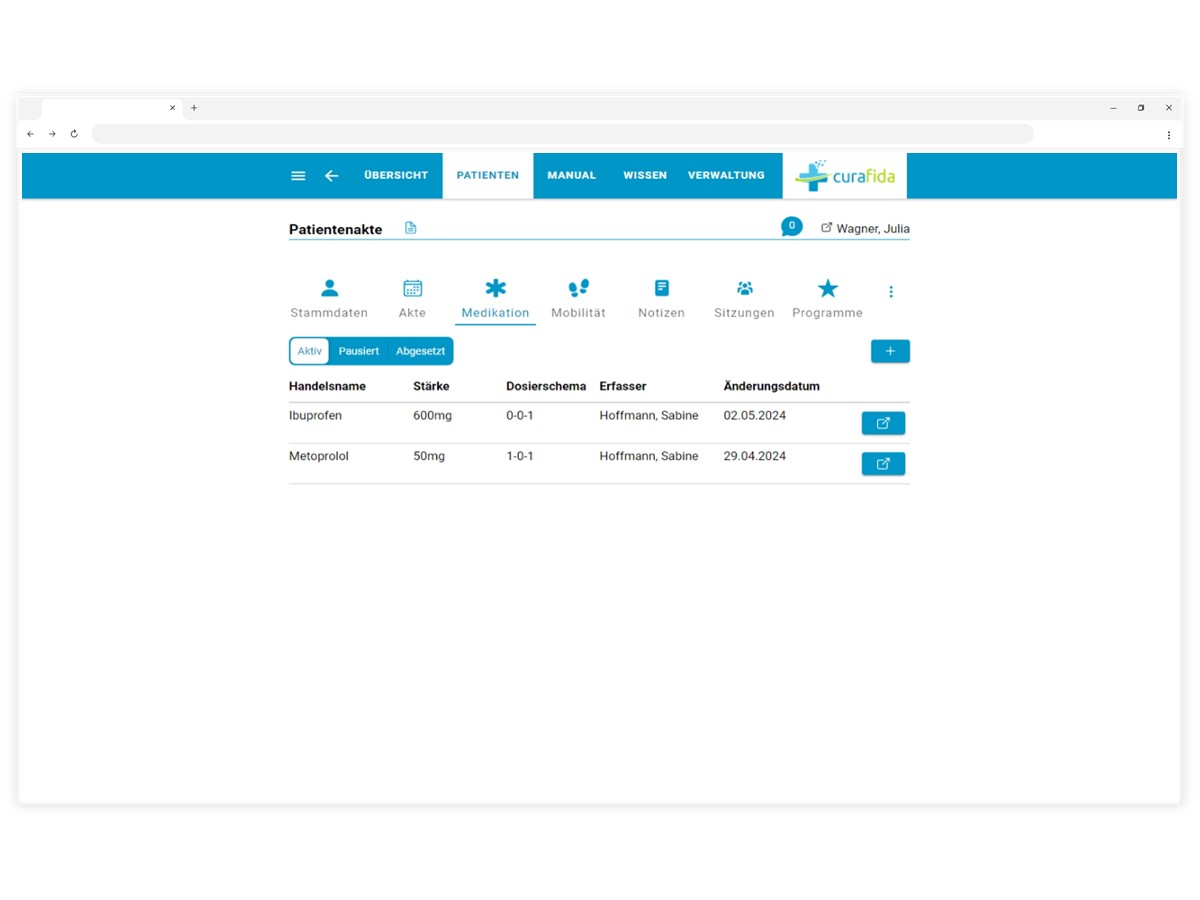Minimize the browser window
Screen dimensions: 1200x900
(1113, 108)
